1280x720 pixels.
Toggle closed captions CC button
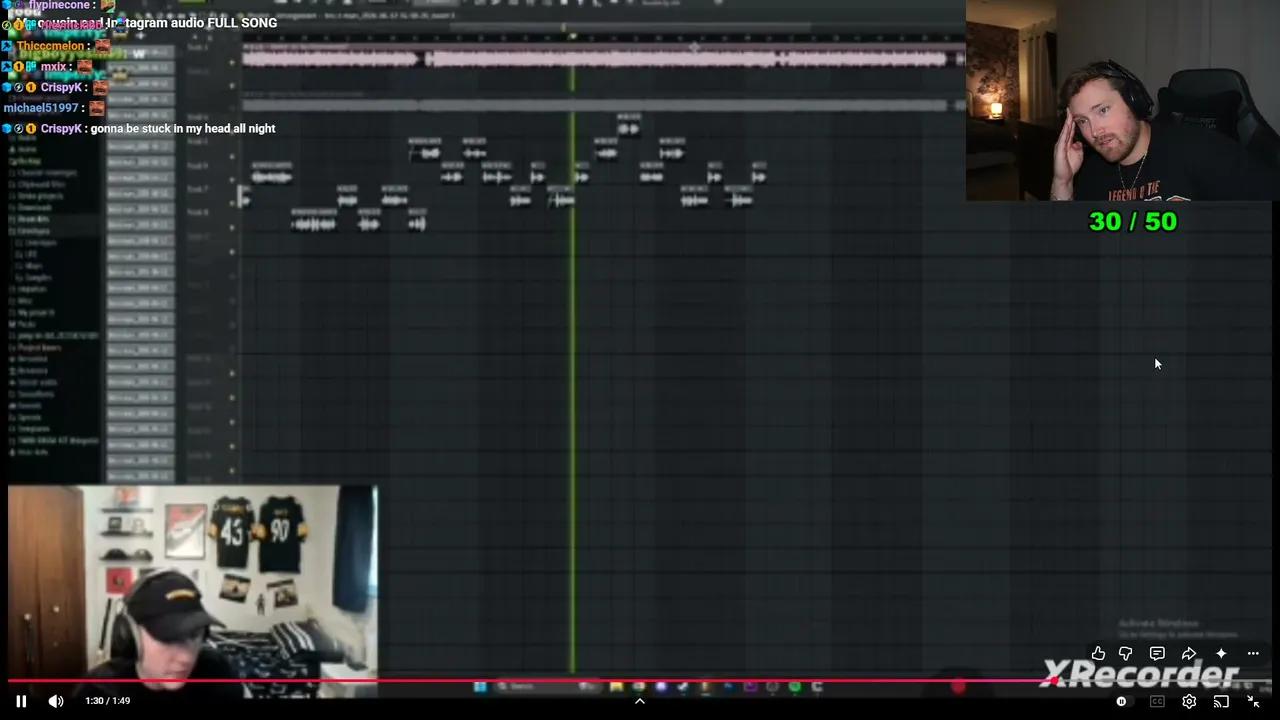[1157, 701]
